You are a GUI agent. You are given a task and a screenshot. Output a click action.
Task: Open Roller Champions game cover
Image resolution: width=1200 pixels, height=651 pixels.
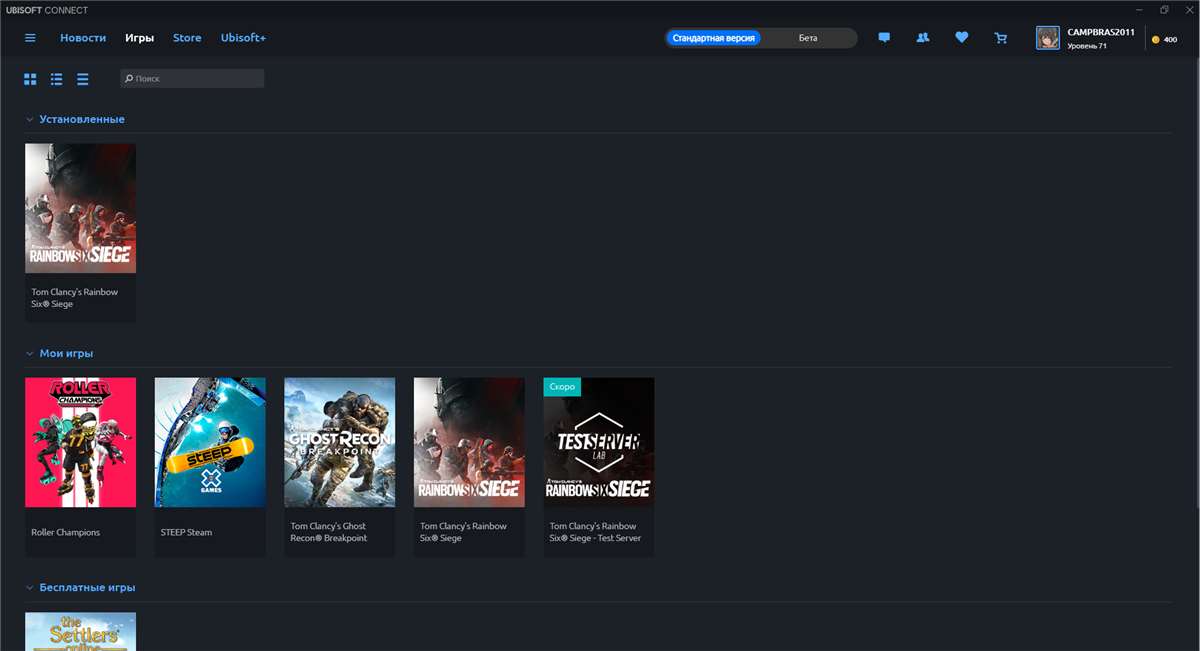tap(80, 442)
